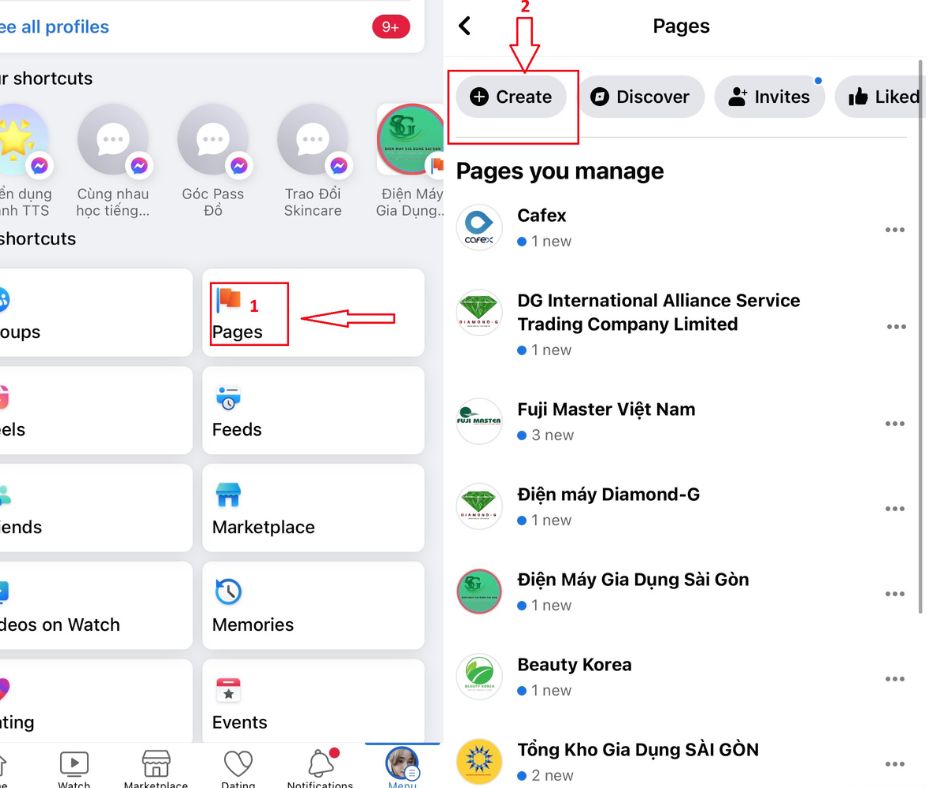Open the Memories shortcut card

[313, 605]
